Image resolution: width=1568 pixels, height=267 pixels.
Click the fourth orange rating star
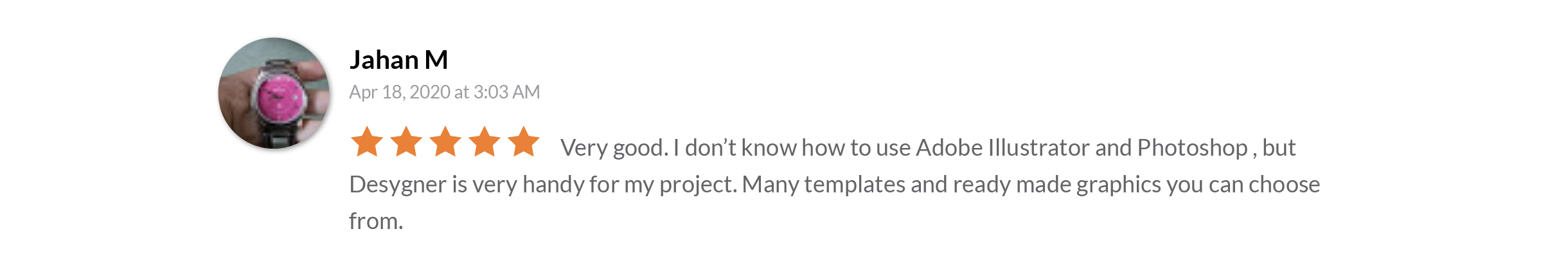[x=485, y=142]
